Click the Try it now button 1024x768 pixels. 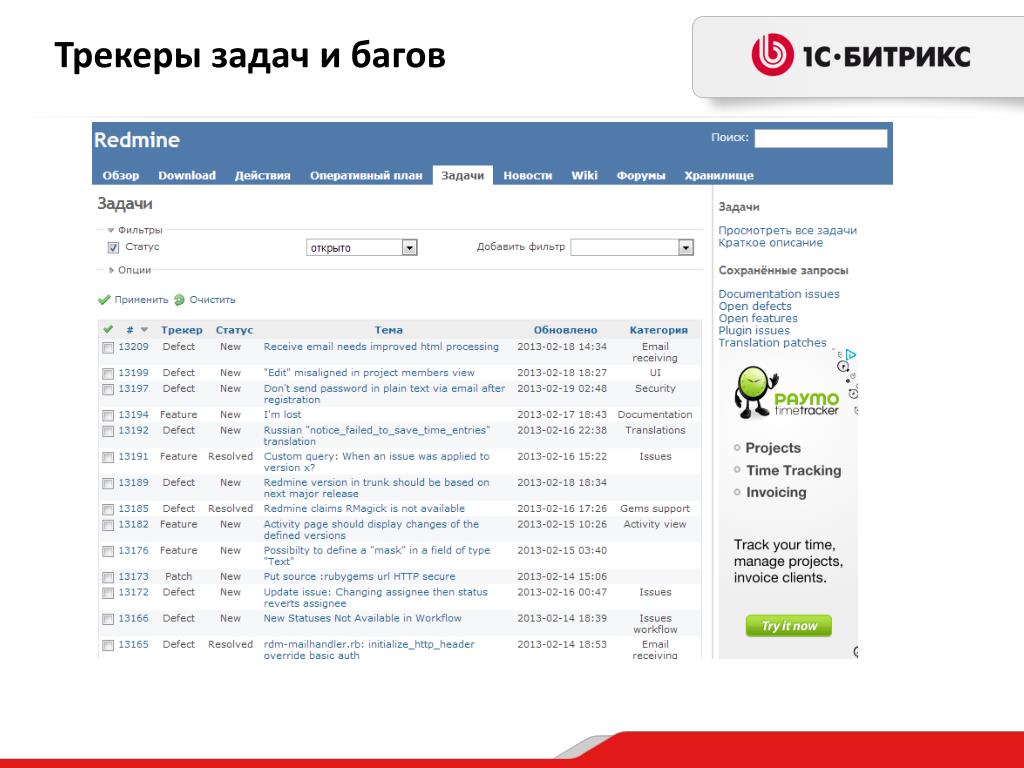[x=789, y=626]
